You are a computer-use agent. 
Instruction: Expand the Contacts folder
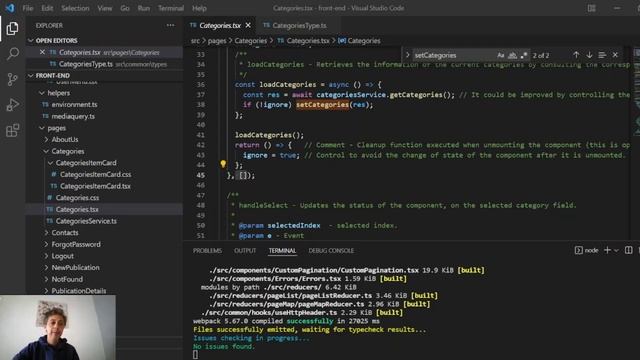click(x=64, y=233)
